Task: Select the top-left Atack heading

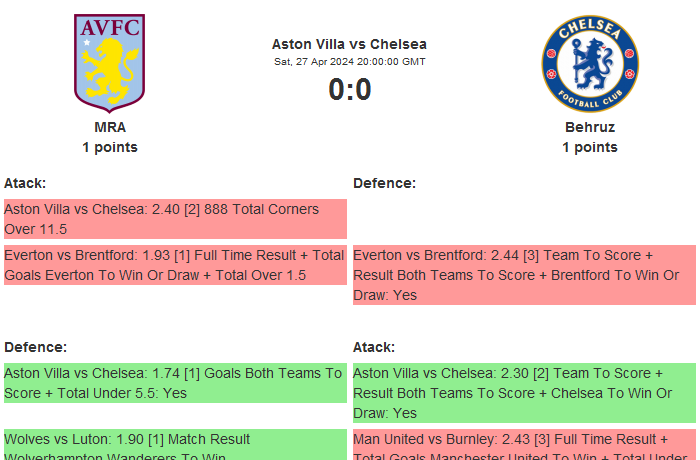Action: coord(25,183)
